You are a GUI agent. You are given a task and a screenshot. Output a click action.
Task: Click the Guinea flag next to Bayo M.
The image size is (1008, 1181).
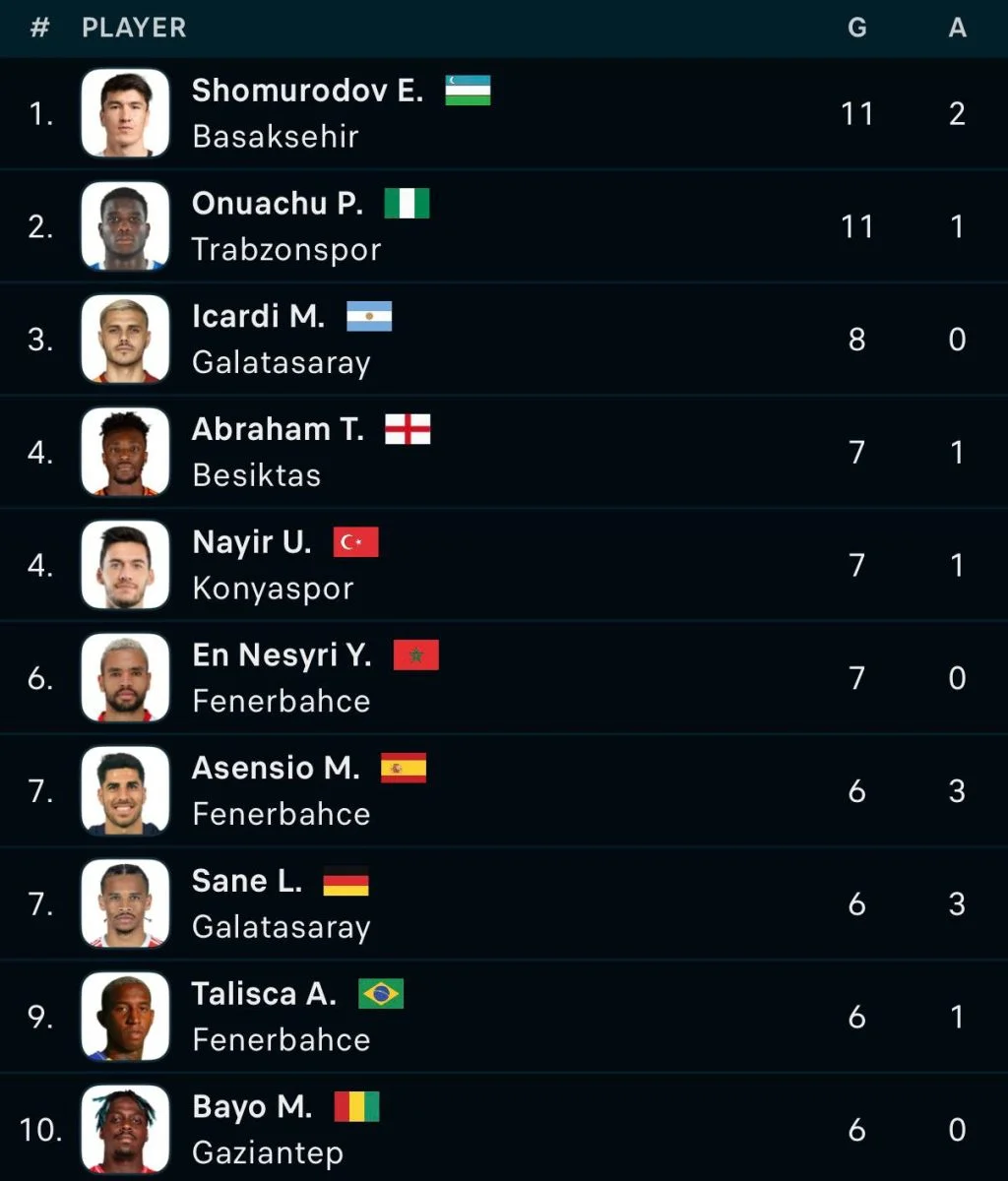(356, 1107)
